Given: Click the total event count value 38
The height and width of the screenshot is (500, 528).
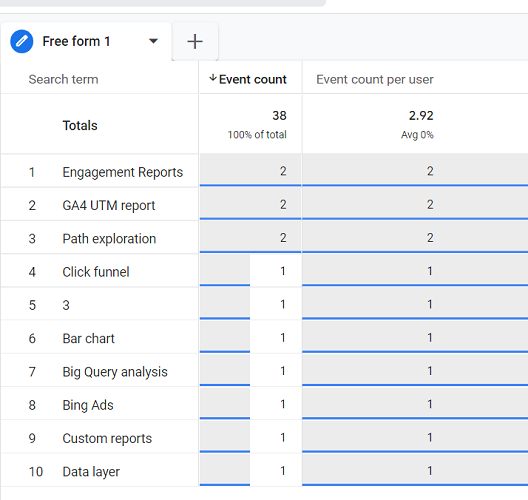Looking at the screenshot, I should pos(279,116).
